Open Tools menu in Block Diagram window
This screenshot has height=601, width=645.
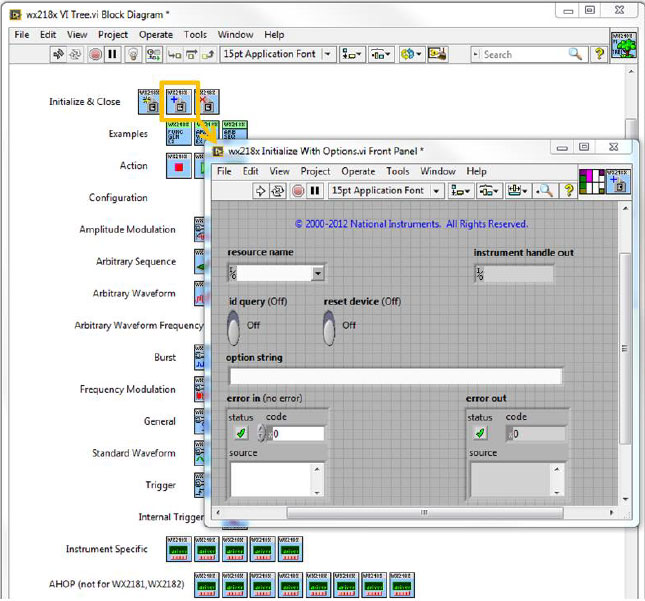click(195, 34)
